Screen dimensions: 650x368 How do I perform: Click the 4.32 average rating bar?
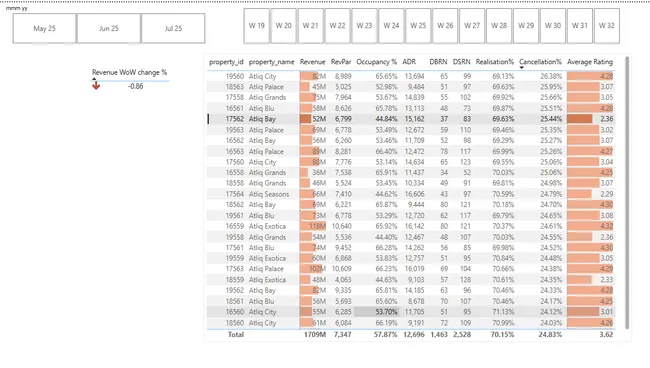pos(590,226)
